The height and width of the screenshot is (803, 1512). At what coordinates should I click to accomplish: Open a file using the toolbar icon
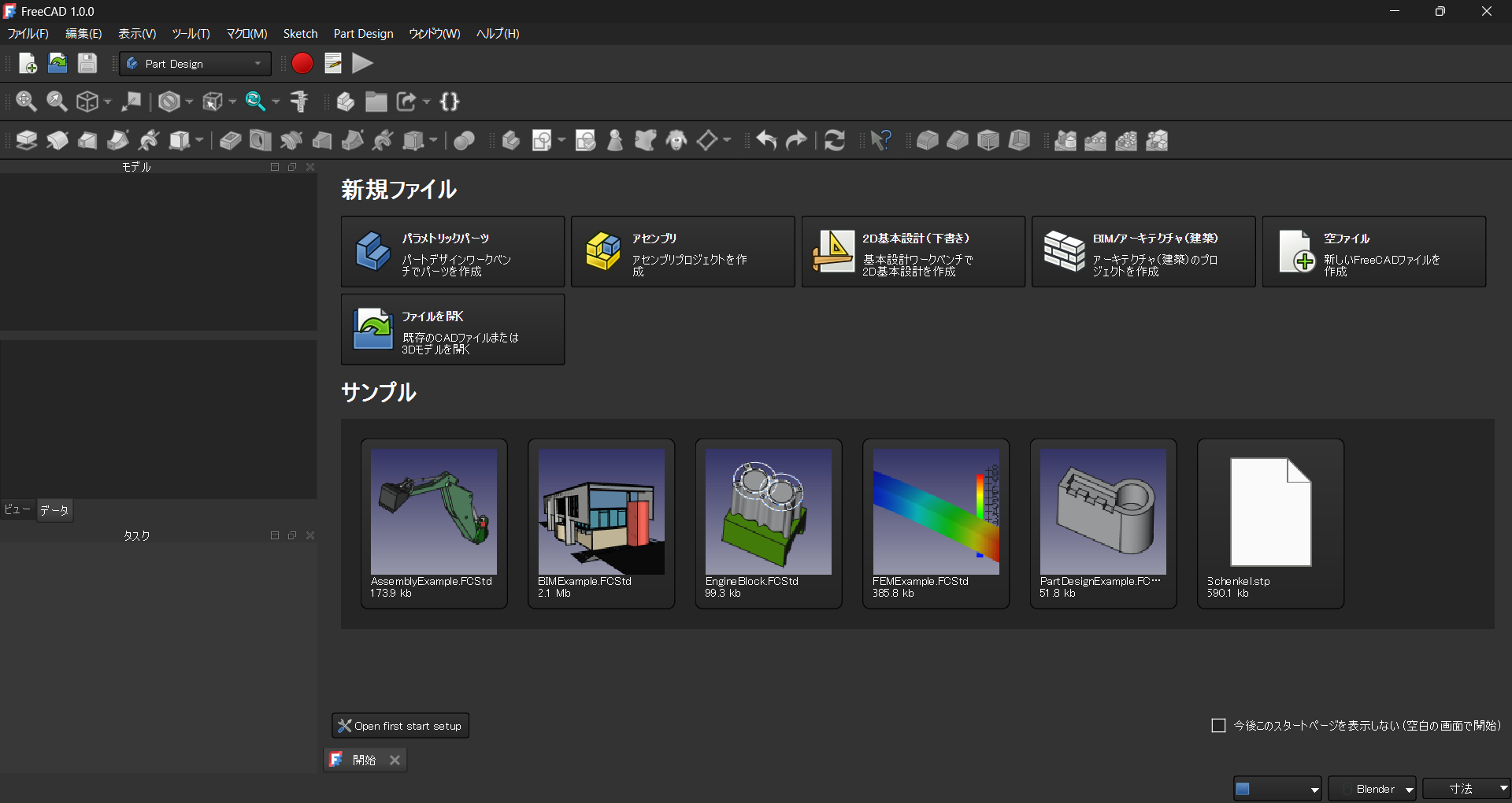[x=57, y=63]
